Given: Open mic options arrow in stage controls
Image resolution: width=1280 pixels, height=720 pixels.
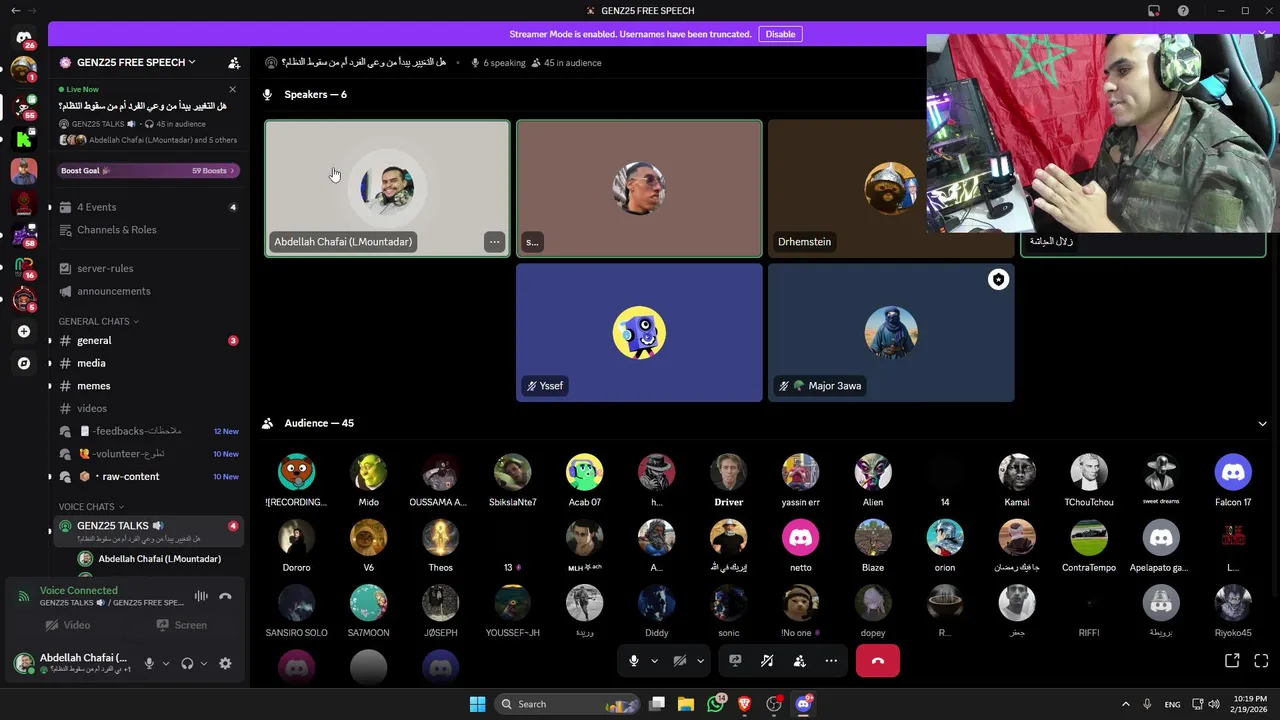Looking at the screenshot, I should point(654,661).
